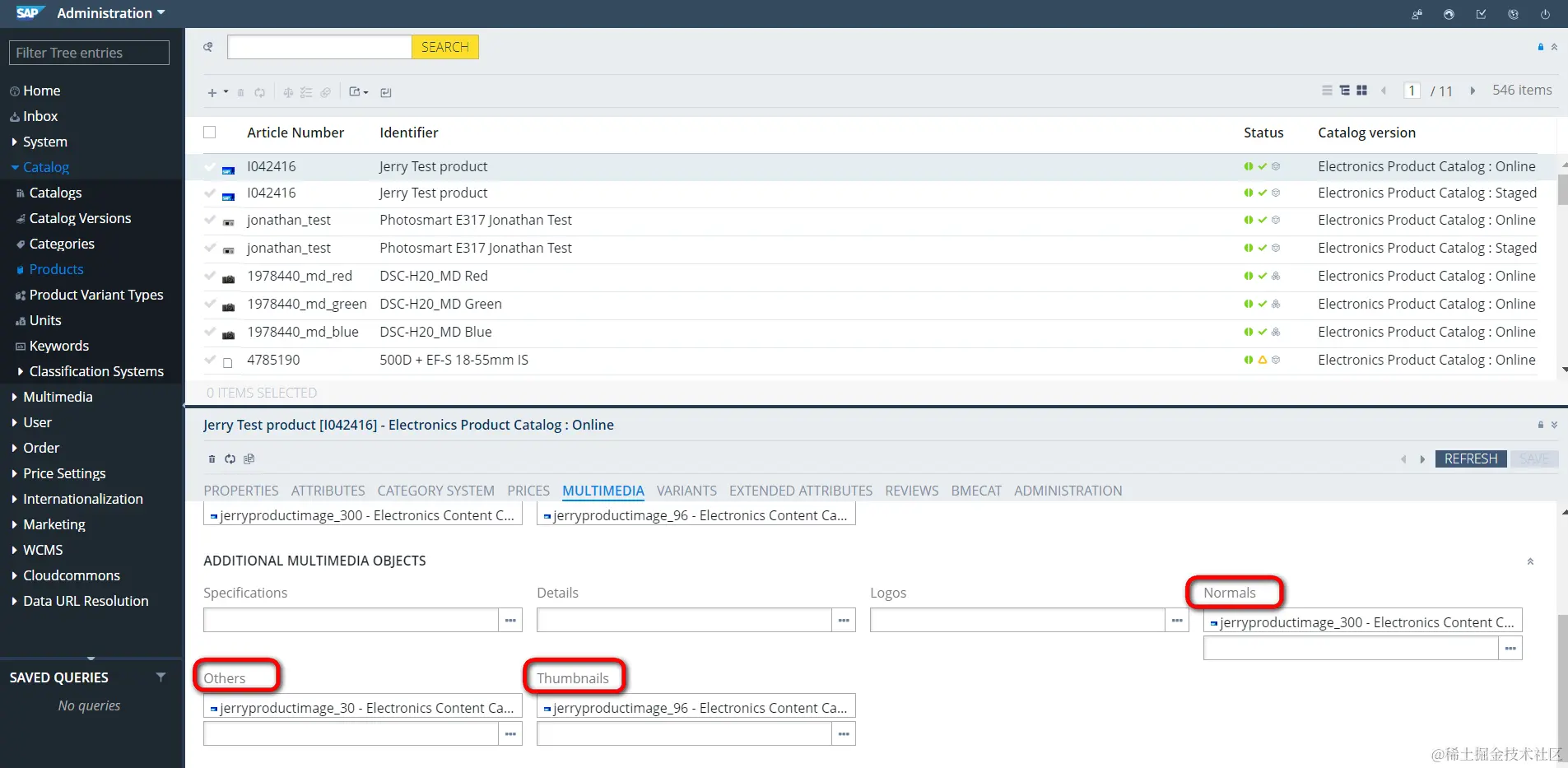The height and width of the screenshot is (768, 1568).
Task: Switch to the ADMINISTRATION tab
Action: click(x=1068, y=491)
